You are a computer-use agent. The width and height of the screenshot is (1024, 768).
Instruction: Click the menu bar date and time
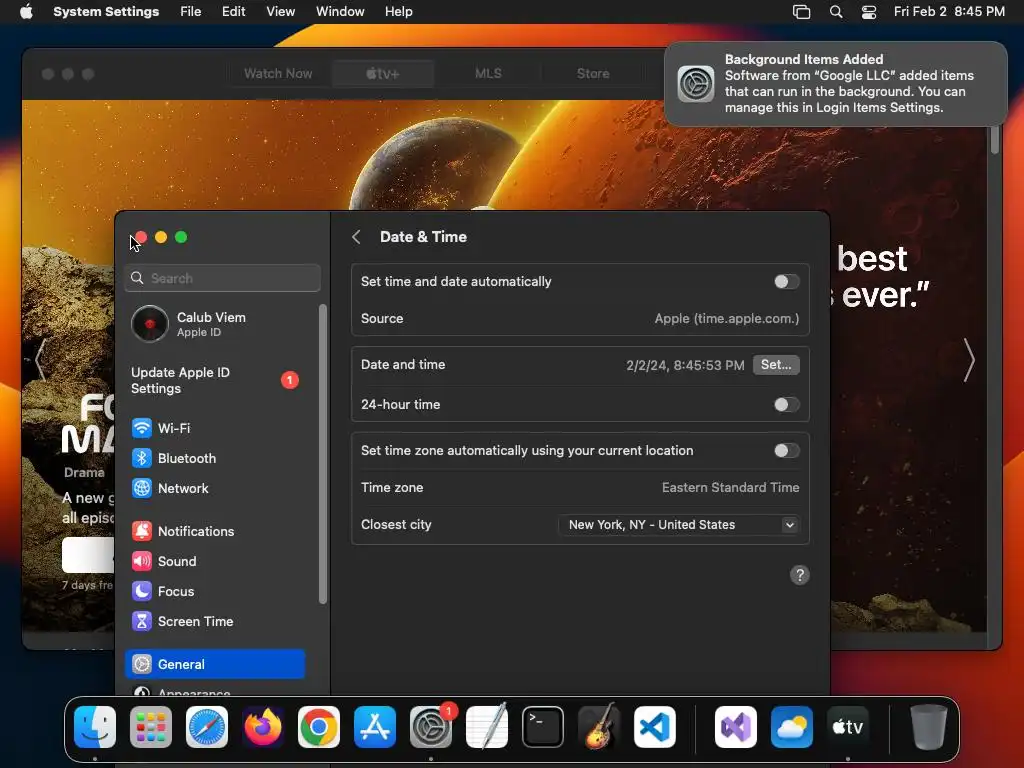coord(949,12)
